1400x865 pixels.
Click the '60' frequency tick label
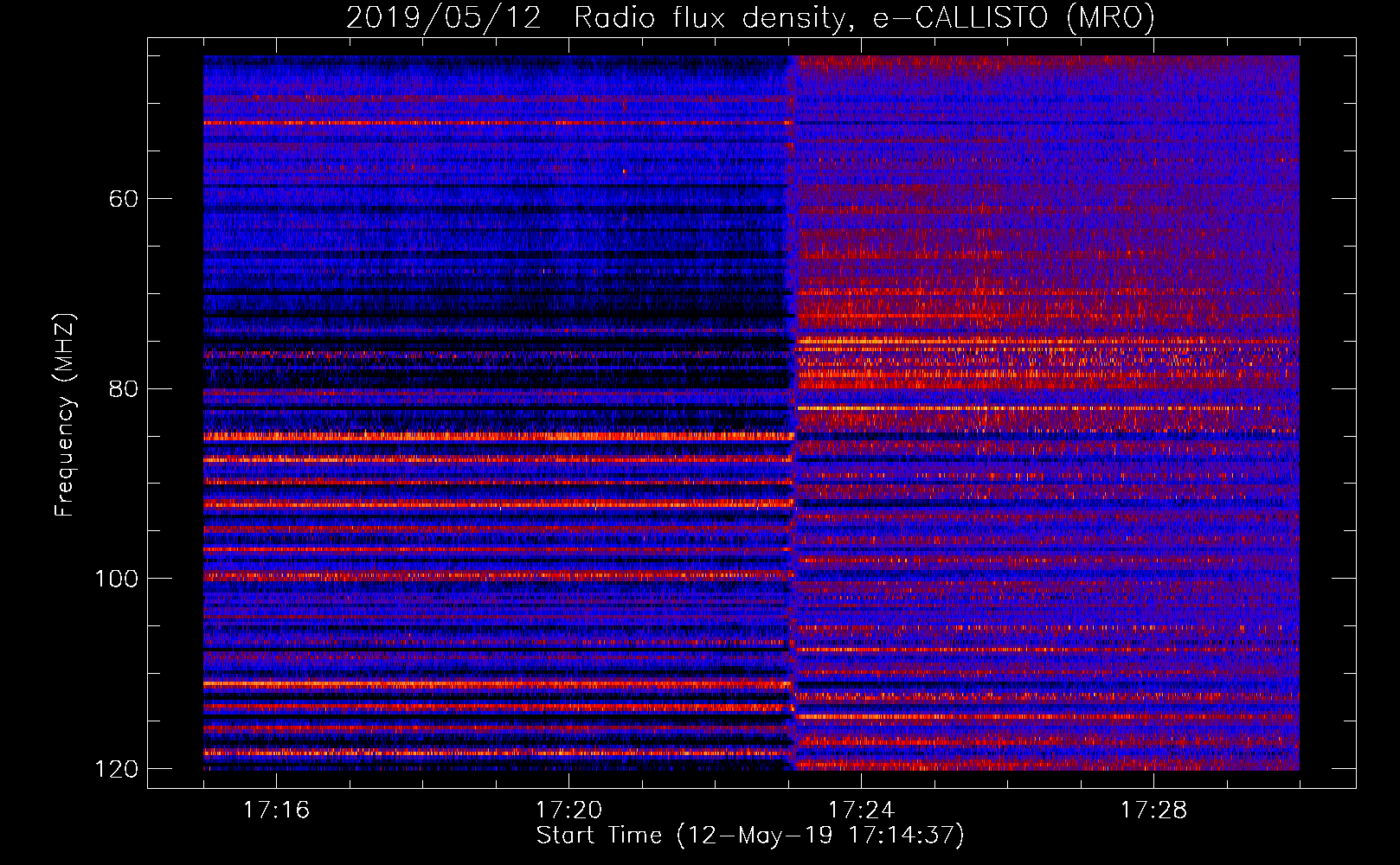click(x=124, y=199)
